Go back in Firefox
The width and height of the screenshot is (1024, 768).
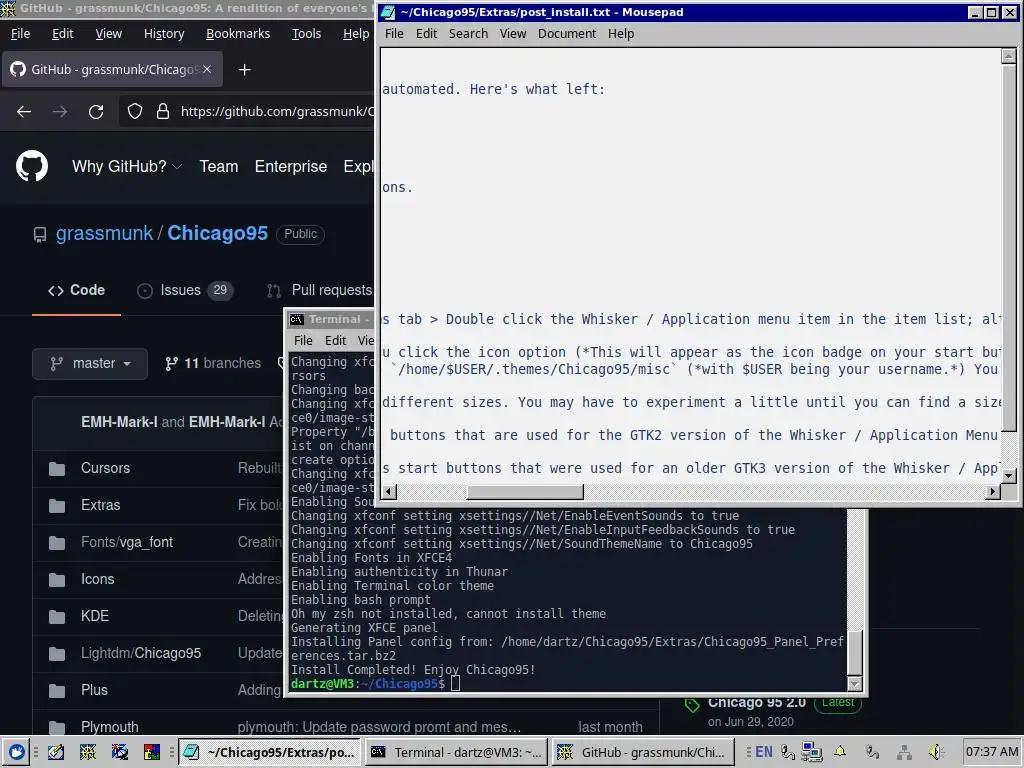coord(24,112)
